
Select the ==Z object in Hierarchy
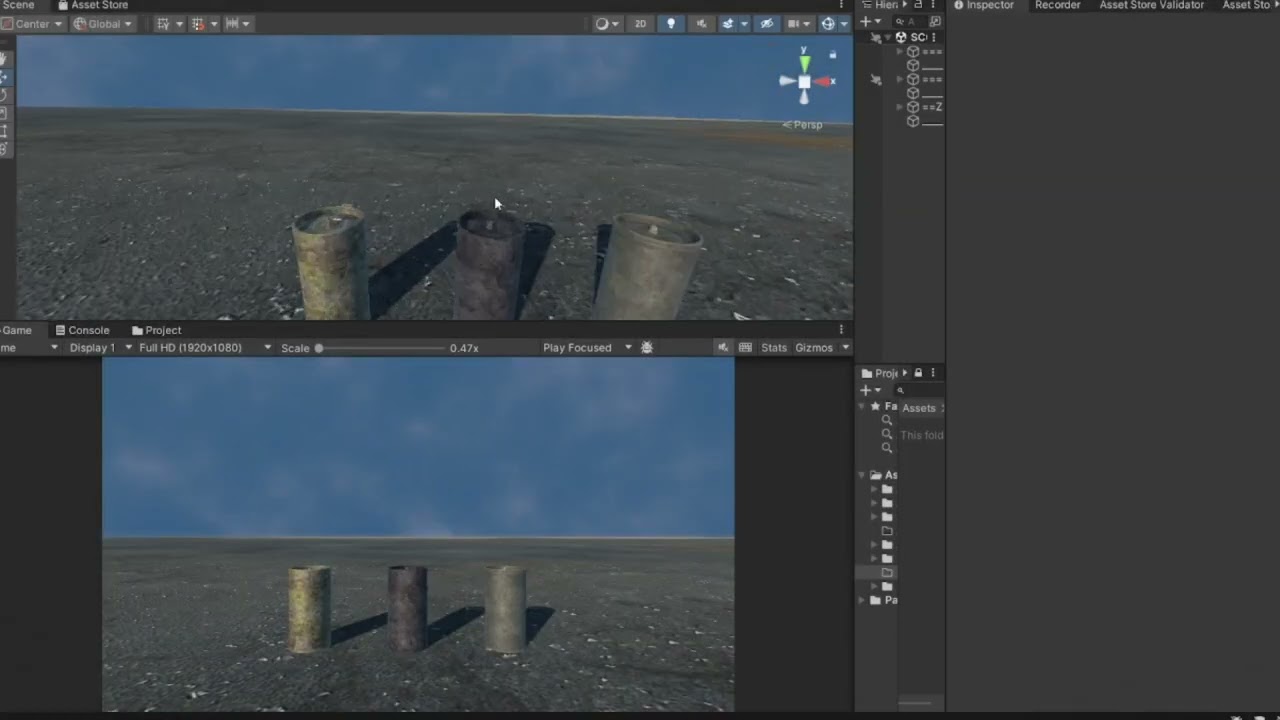(x=932, y=107)
